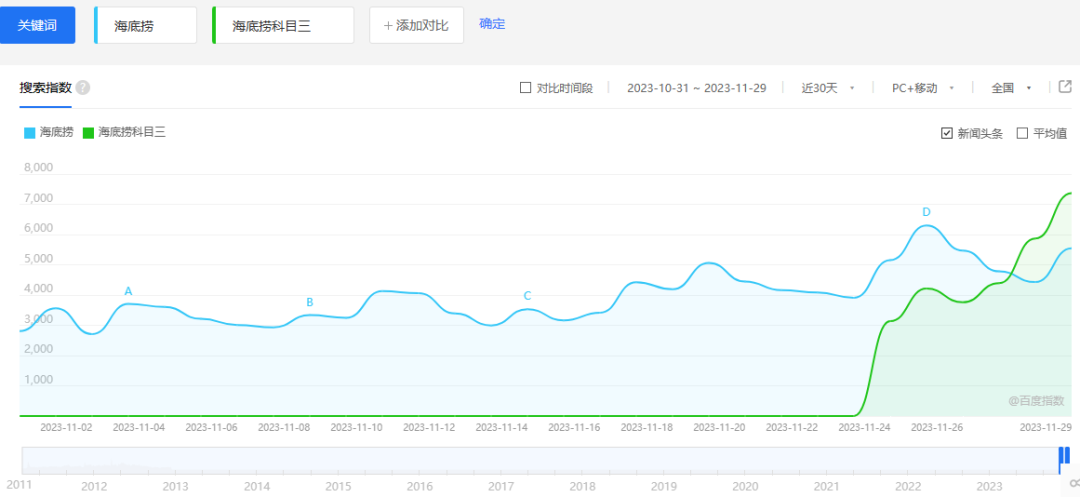Click news marker C on the chart
The height and width of the screenshot is (497, 1080).
pos(527,295)
